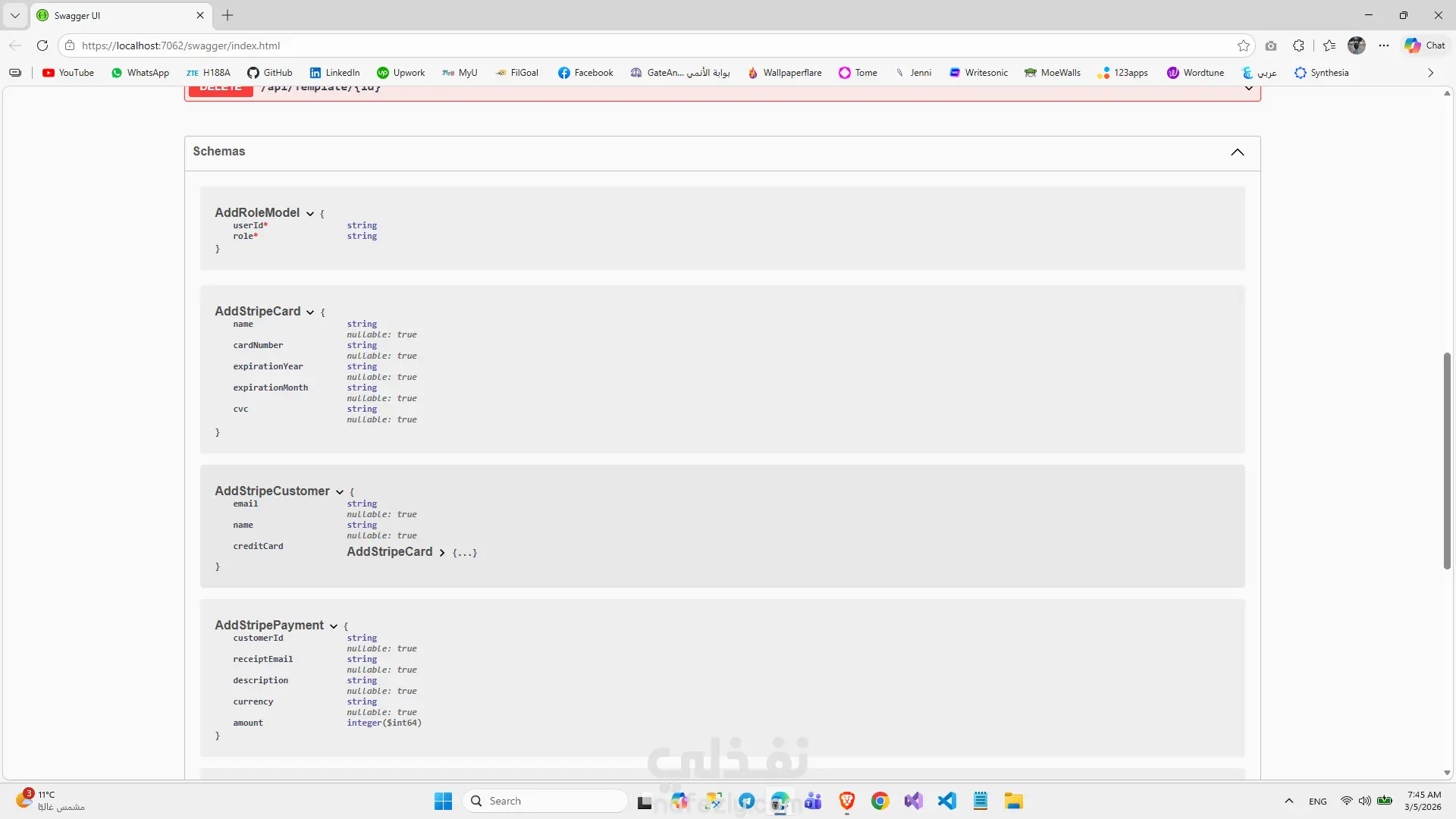1456x819 pixels.
Task: Collapse the Schemas section chevron
Action: coord(1237,152)
